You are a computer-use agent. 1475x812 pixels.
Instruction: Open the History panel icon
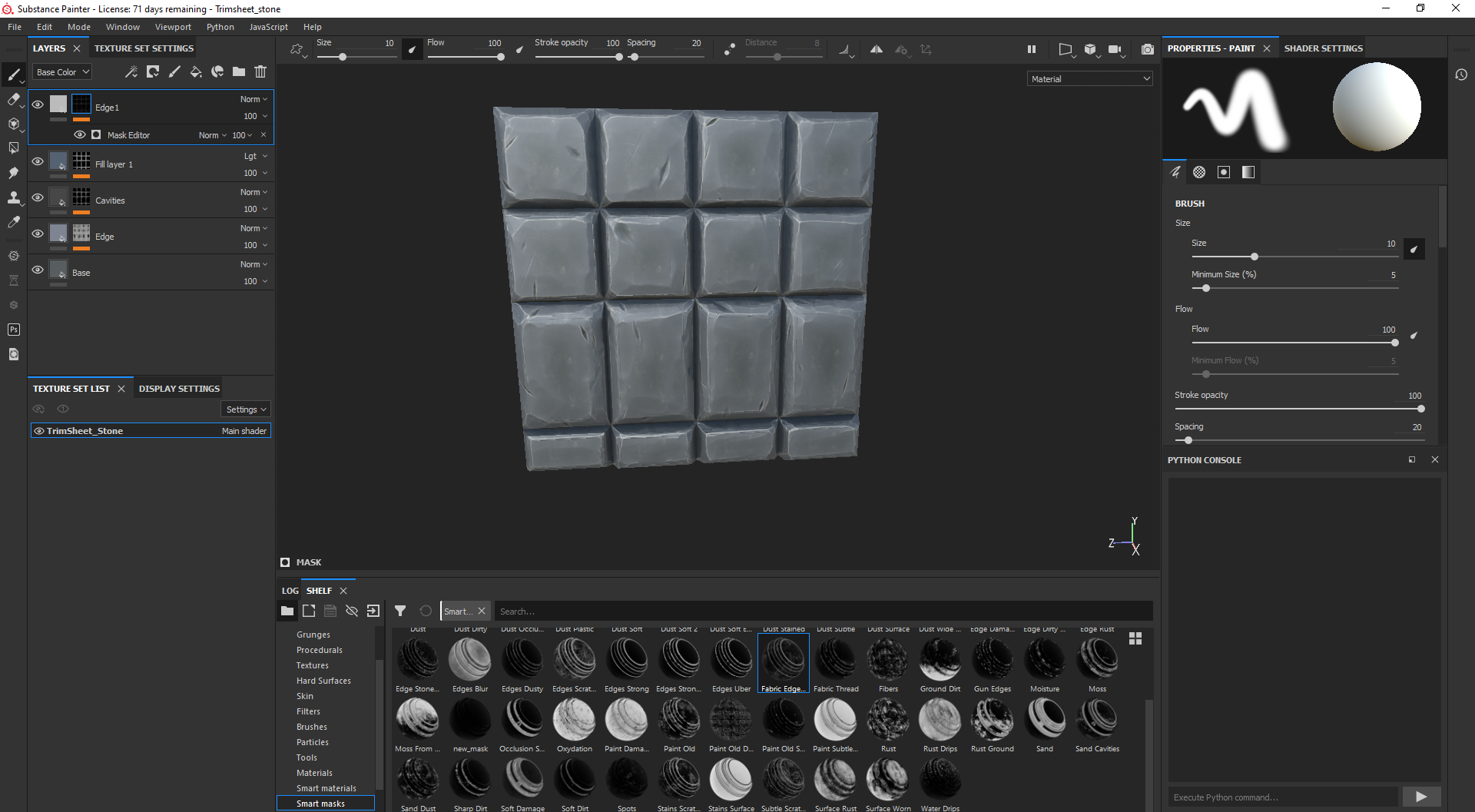(1461, 75)
